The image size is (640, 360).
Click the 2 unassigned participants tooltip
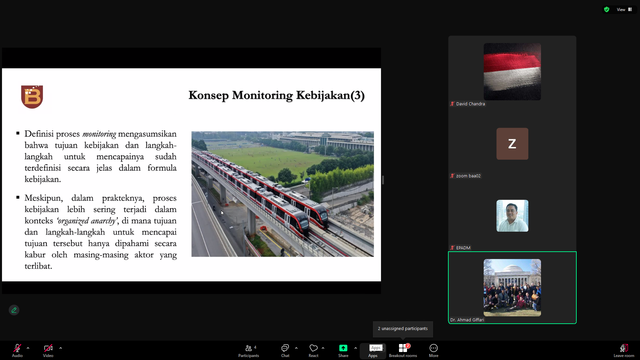[403, 329]
